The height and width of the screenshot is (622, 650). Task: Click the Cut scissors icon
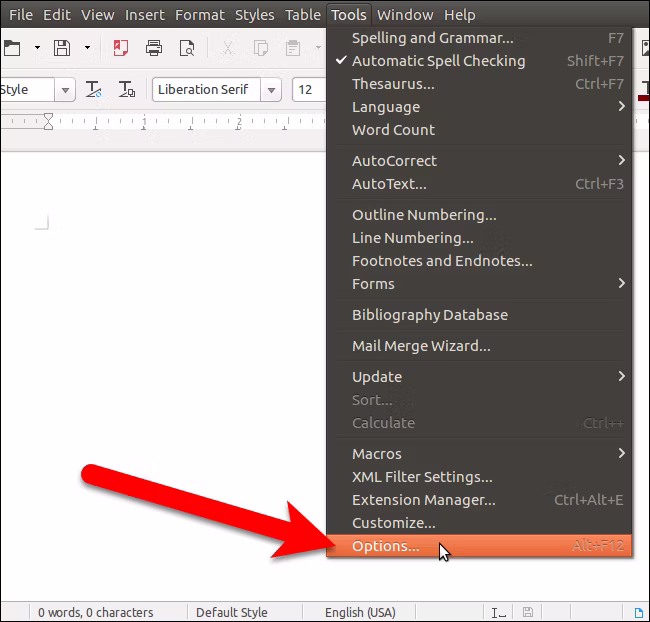click(228, 48)
